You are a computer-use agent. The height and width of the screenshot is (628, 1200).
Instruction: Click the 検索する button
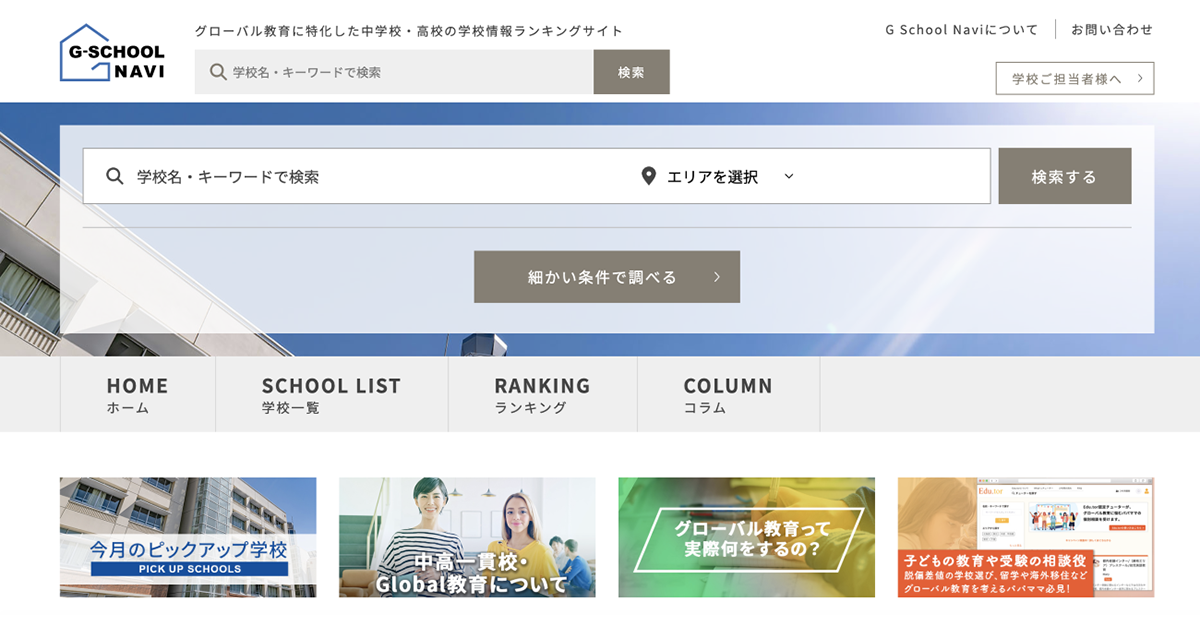1064,176
